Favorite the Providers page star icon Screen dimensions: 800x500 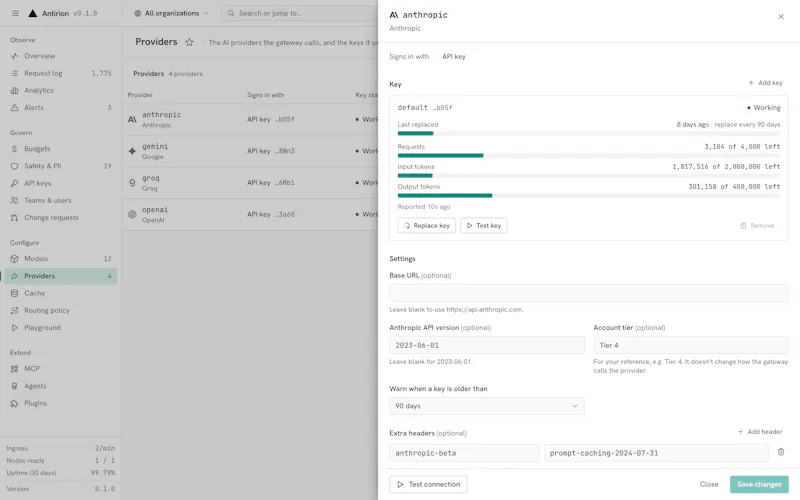pos(189,42)
